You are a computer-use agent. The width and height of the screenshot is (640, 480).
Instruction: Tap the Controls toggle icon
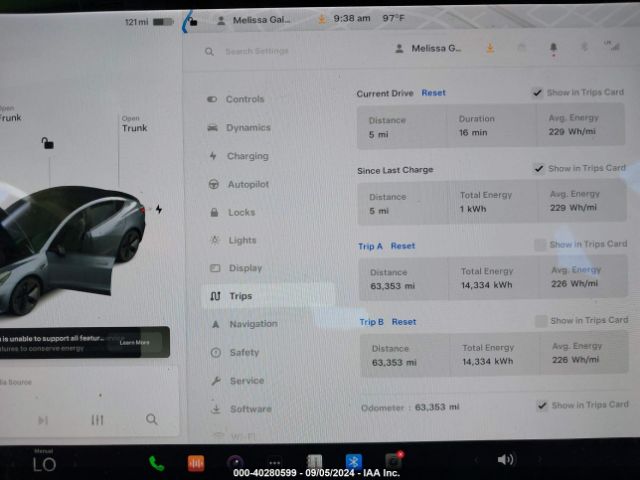point(212,99)
